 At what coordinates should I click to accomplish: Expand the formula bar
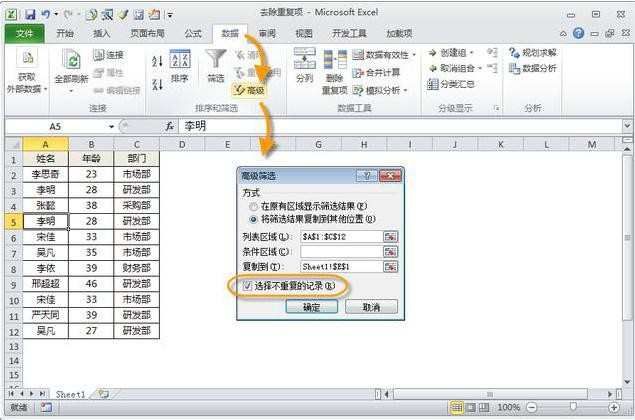point(627,126)
